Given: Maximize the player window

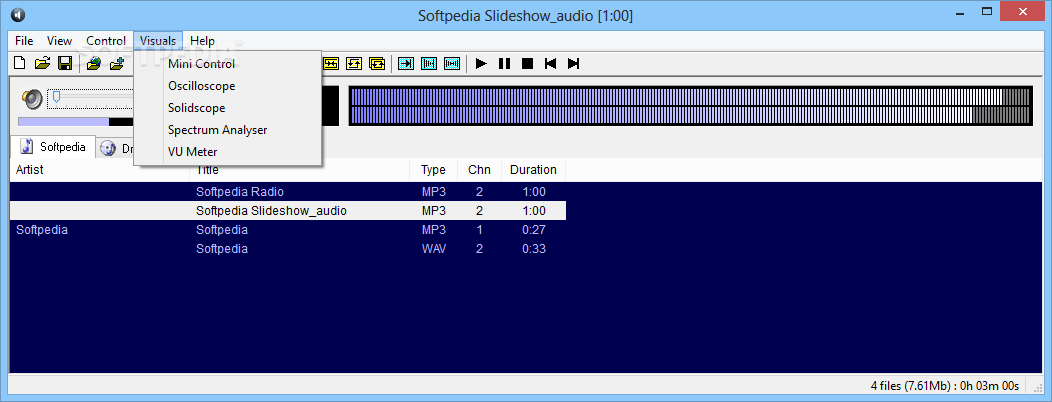Looking at the screenshot, I should (x=987, y=11).
